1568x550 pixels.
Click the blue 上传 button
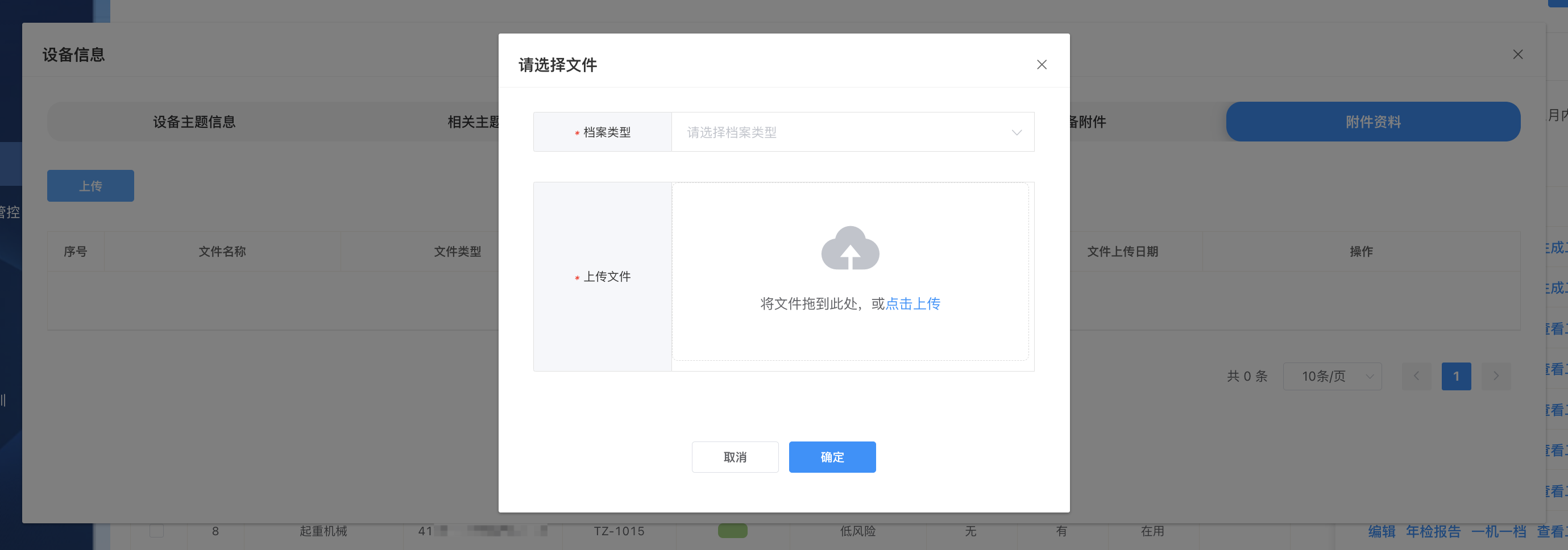91,186
